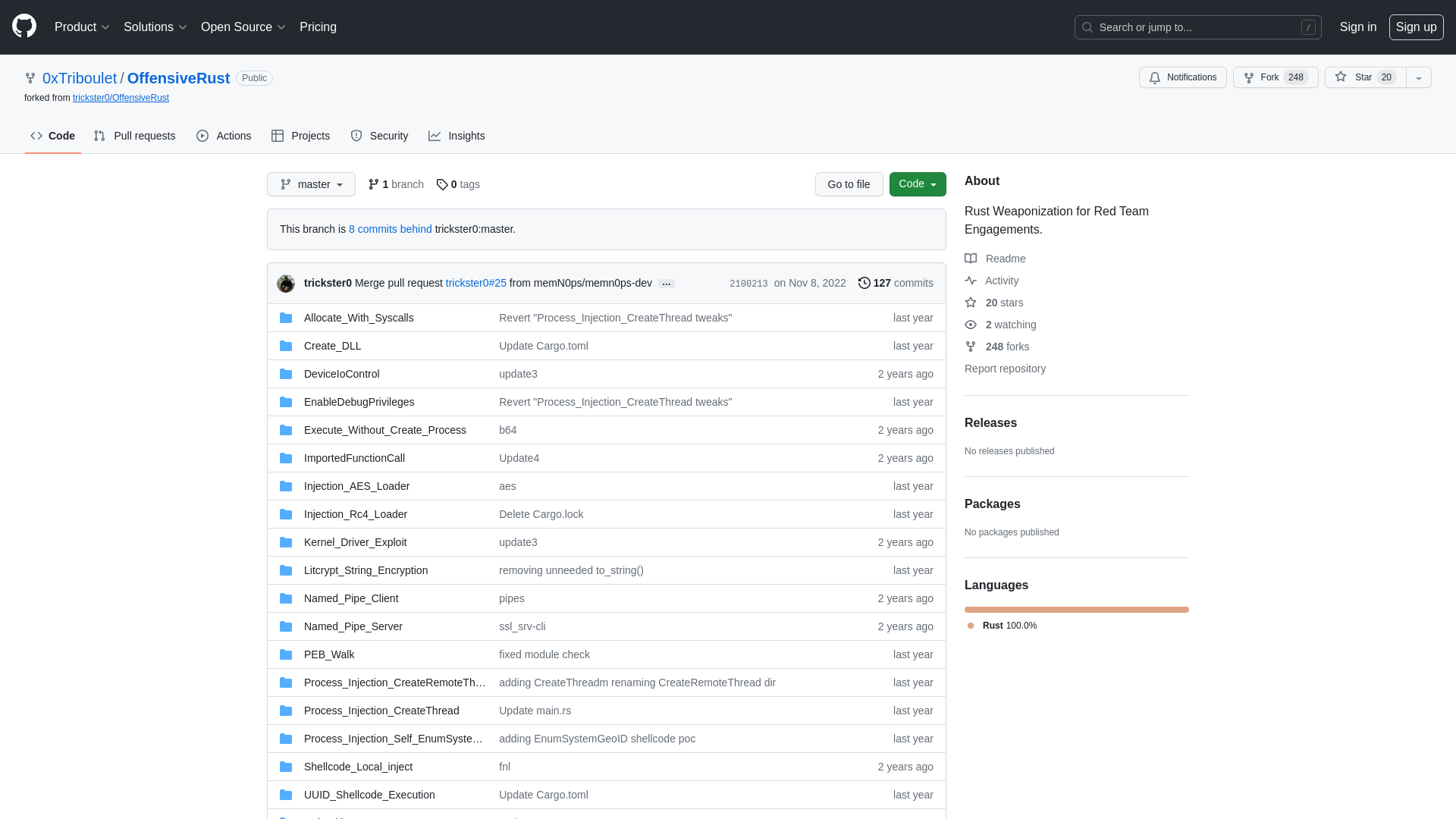Click the stars icon in About
Screen dimensions: 1456x819
[x=971, y=303]
